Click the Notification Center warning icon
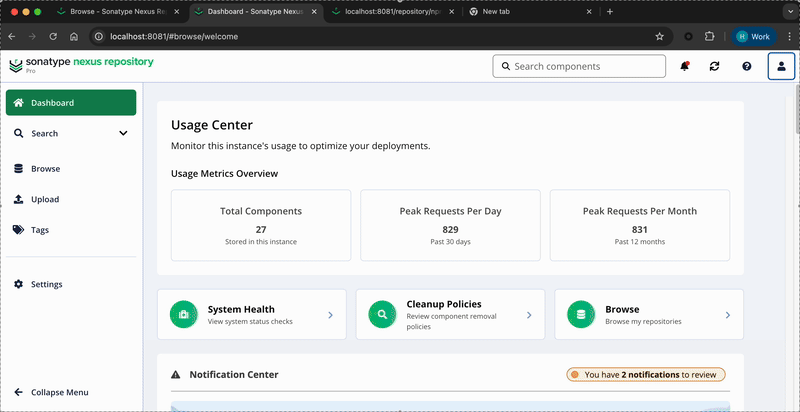The height and width of the screenshot is (412, 800). tap(176, 375)
